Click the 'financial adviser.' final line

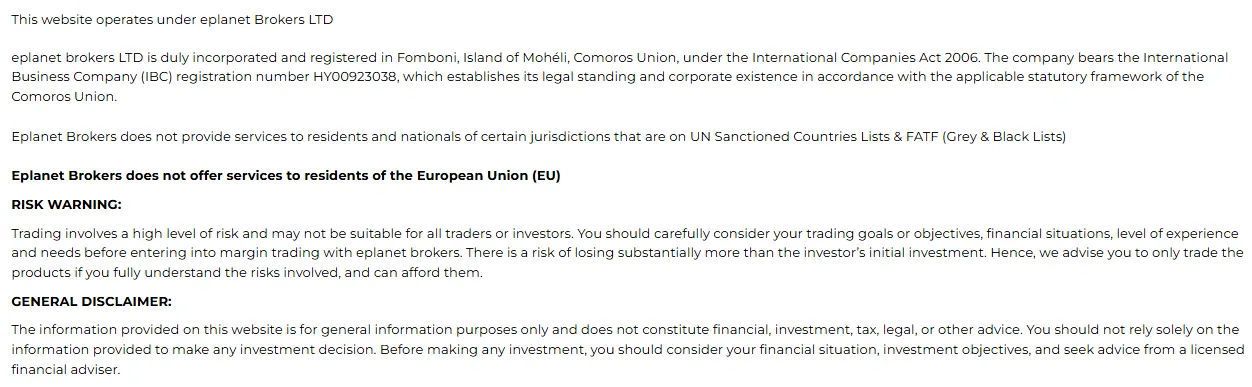point(65,370)
